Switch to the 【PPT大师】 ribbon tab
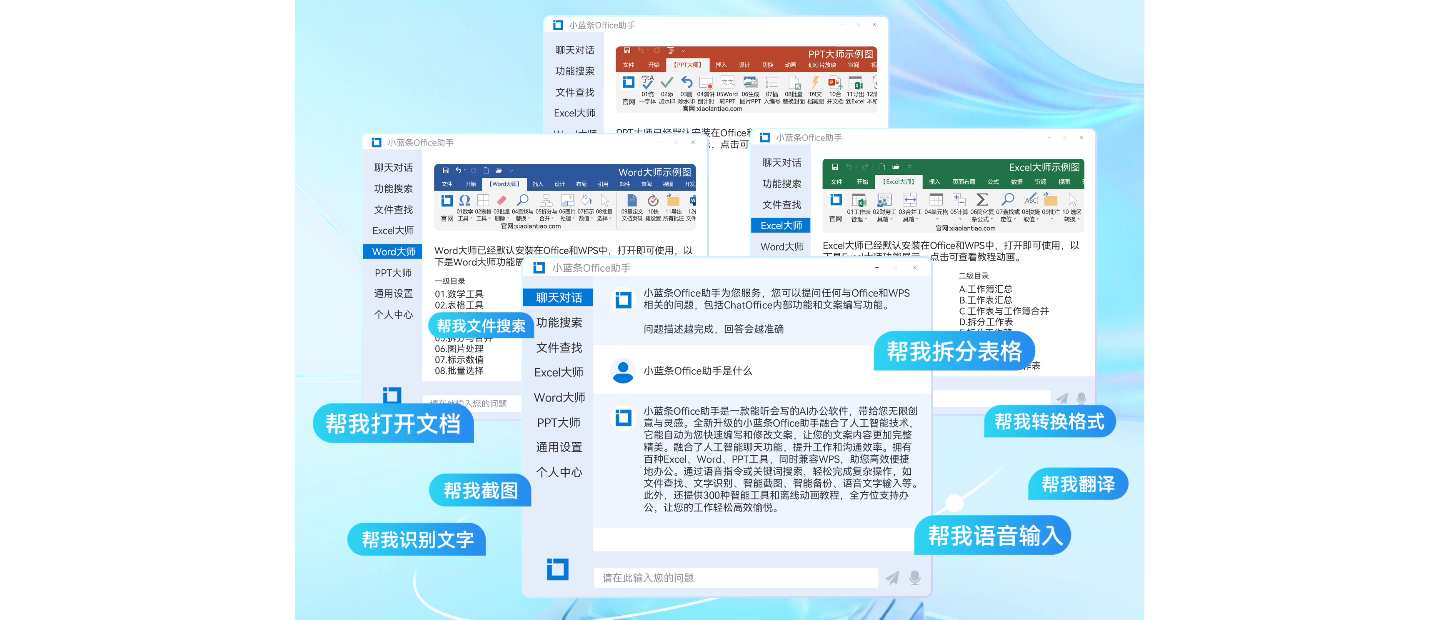 click(687, 64)
